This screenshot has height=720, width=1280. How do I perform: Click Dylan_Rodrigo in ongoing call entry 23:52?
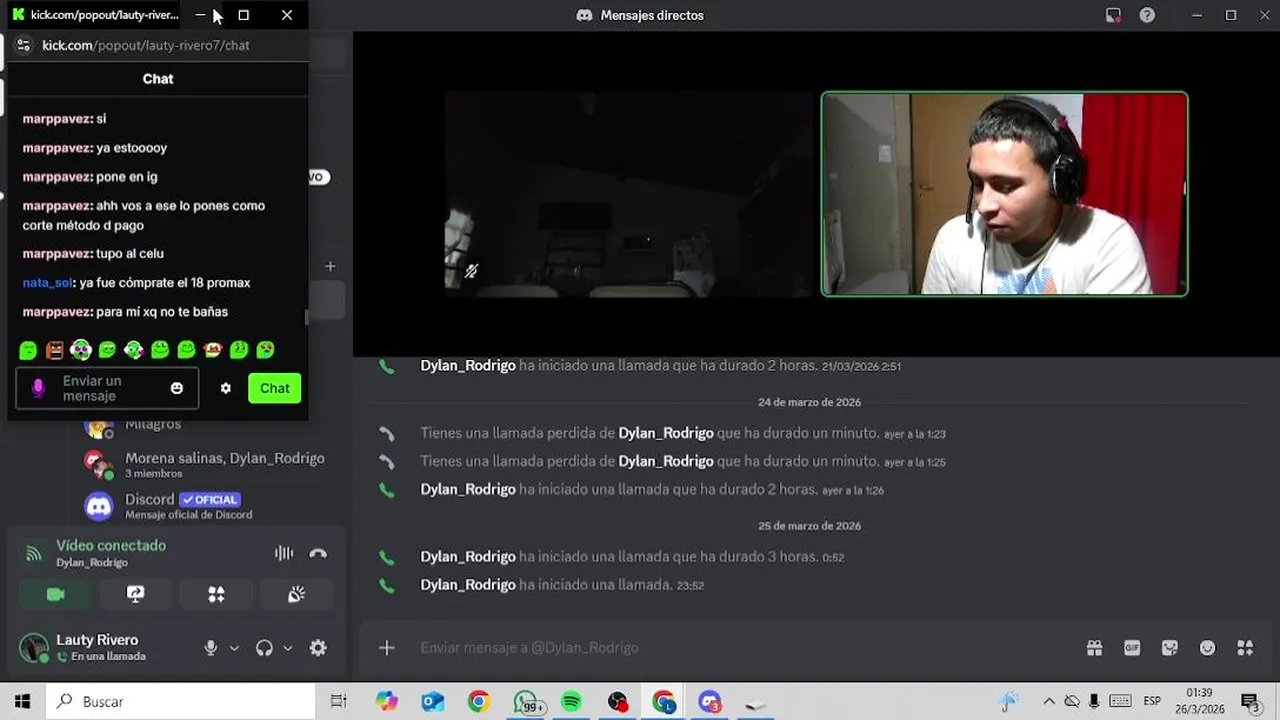coord(468,585)
